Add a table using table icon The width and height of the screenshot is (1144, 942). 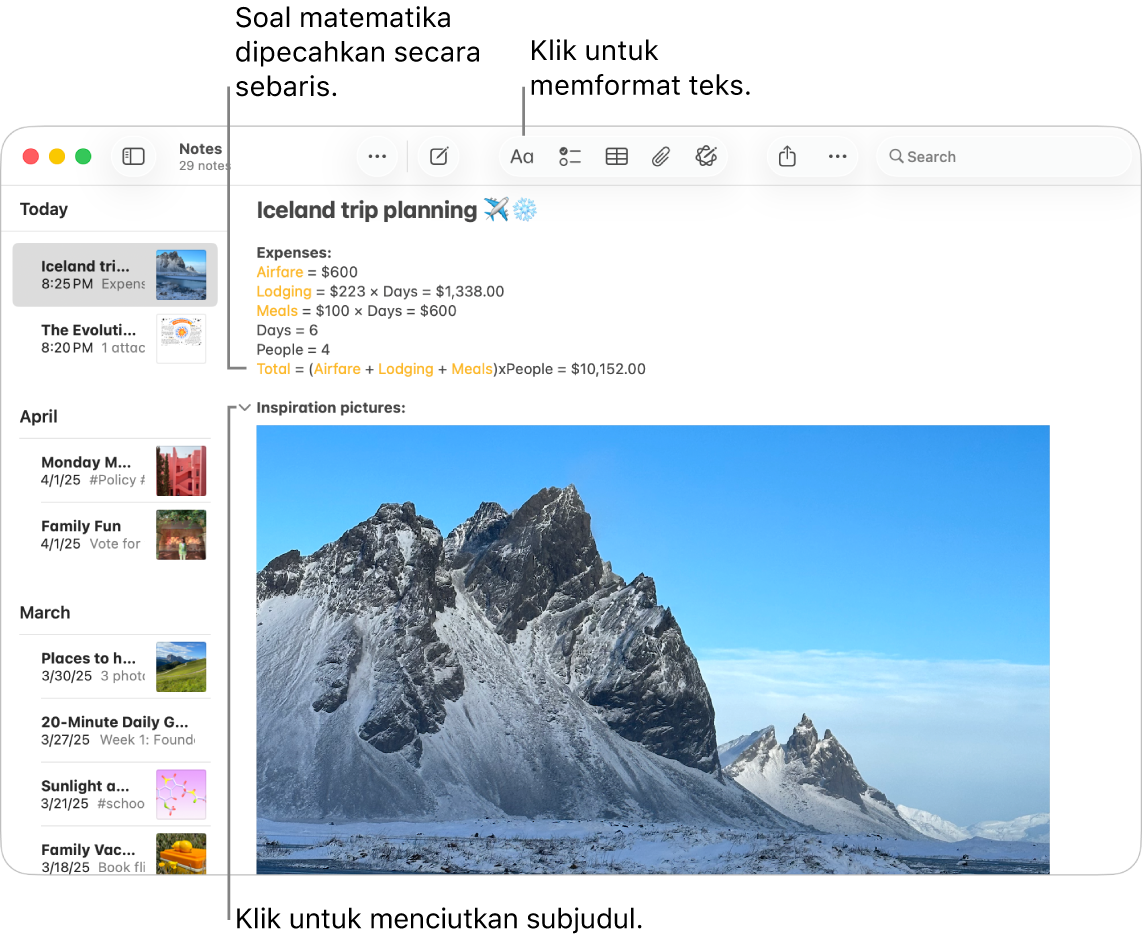[x=617, y=156]
